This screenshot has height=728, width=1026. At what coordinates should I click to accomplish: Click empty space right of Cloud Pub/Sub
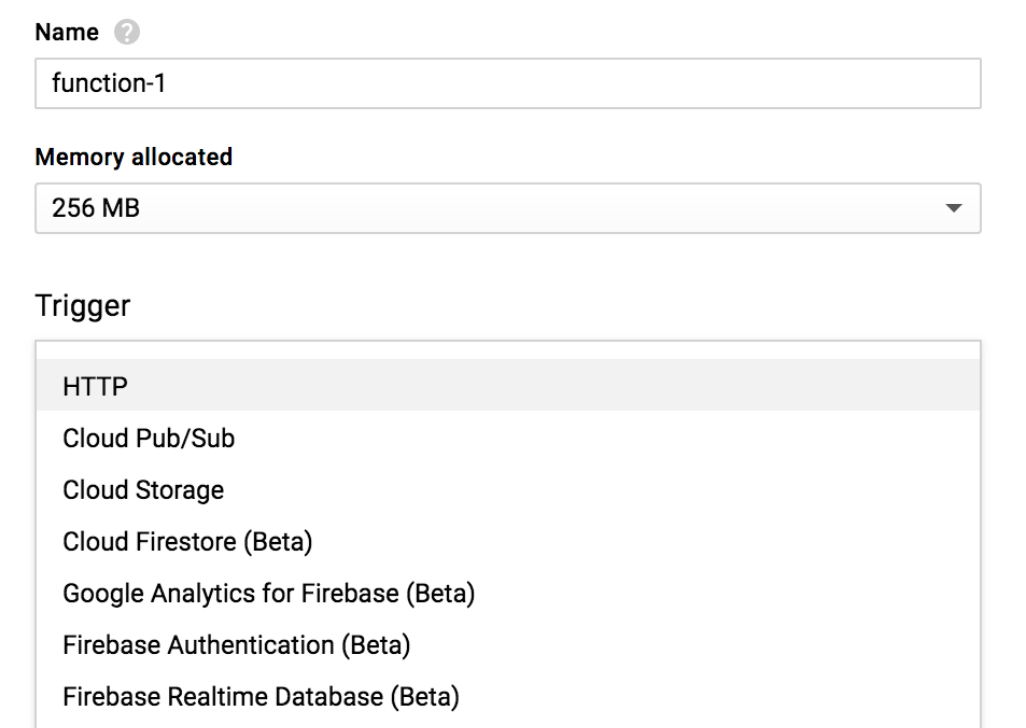click(x=607, y=438)
